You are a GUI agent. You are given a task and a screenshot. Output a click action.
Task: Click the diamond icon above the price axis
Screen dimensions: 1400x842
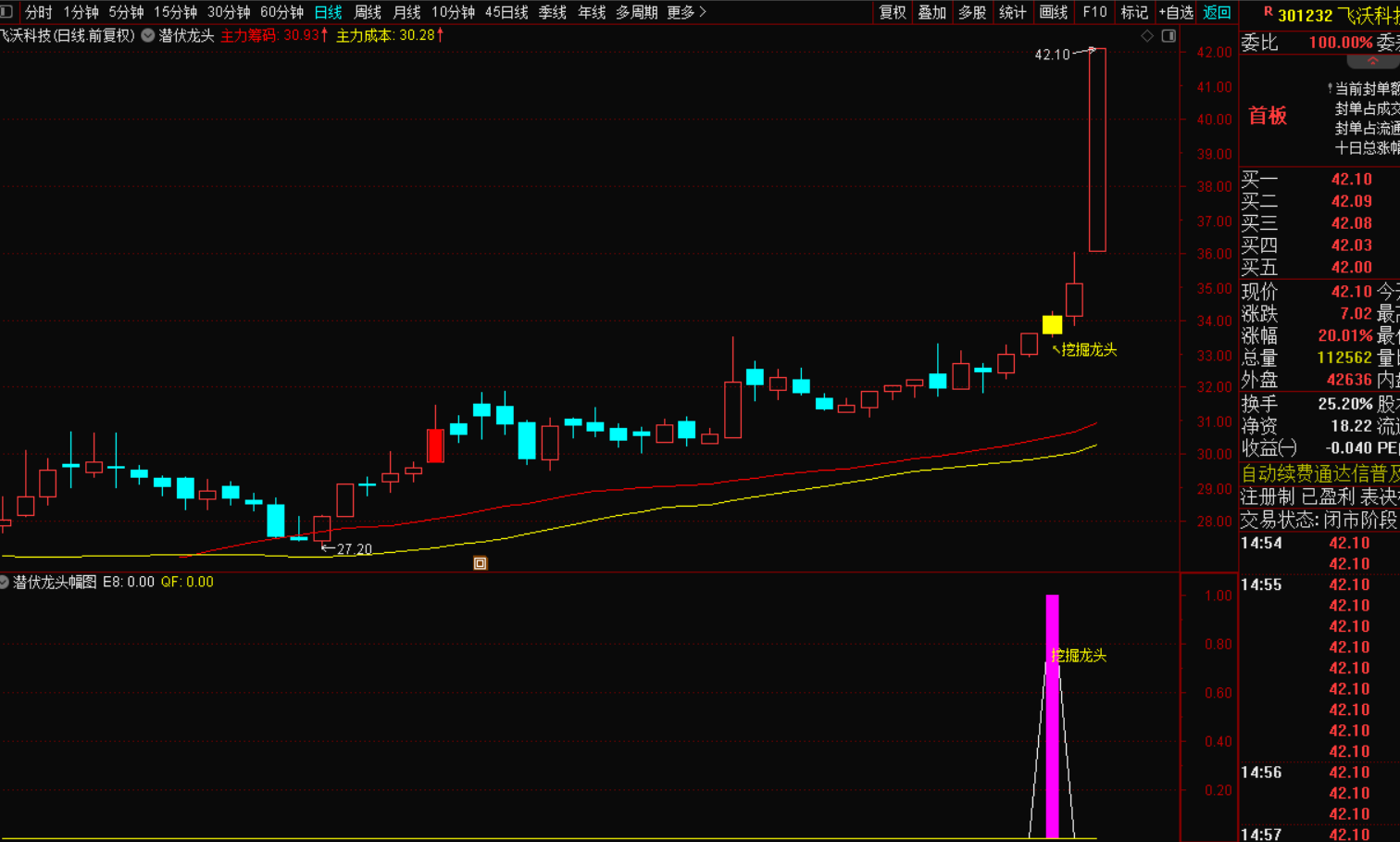pyautogui.click(x=1147, y=36)
